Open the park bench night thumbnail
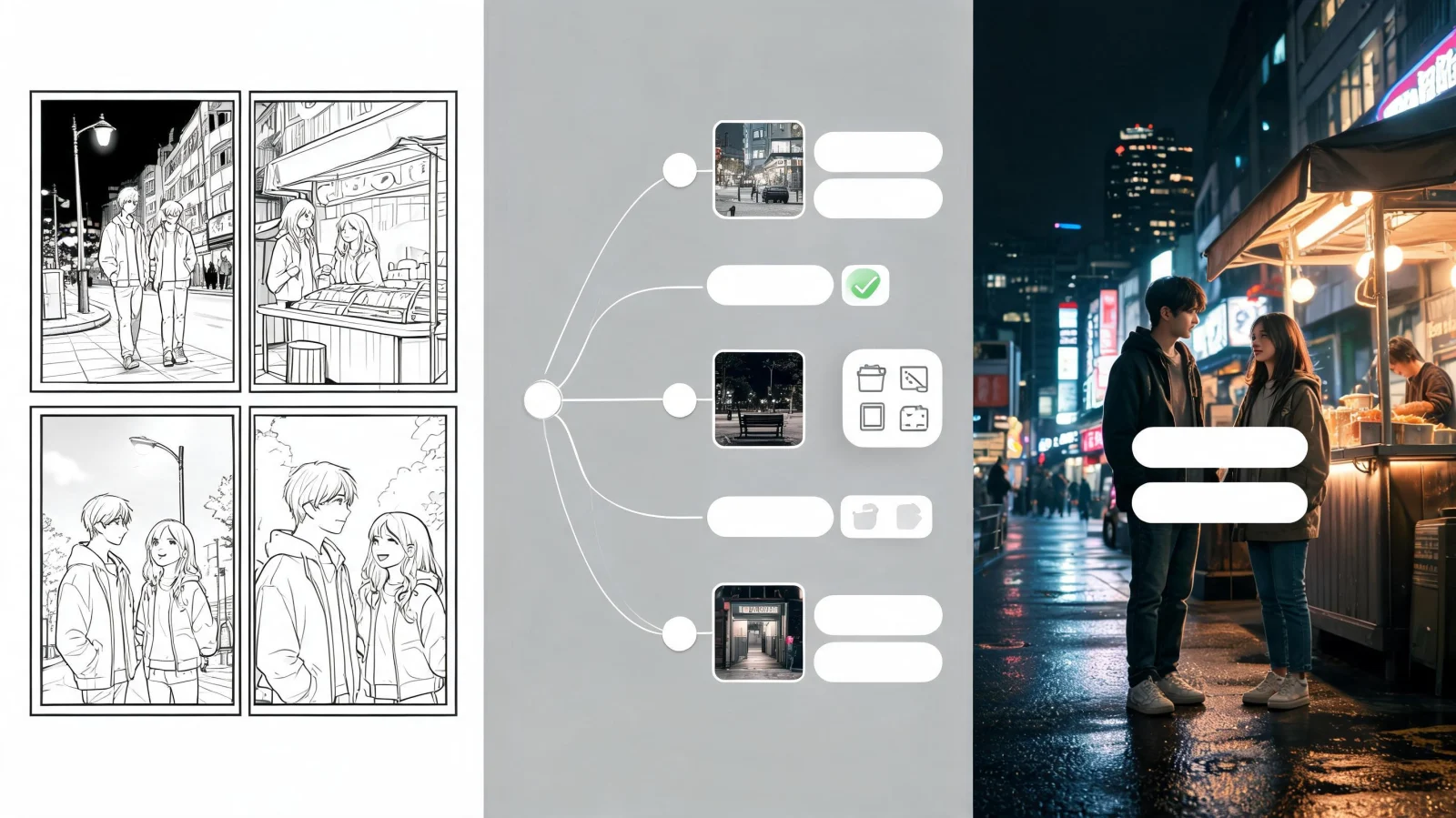Viewport: 1456px width, 818px height. click(x=759, y=399)
